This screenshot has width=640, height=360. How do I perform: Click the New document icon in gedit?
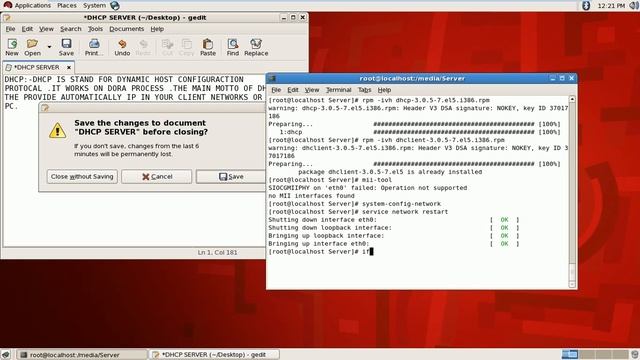click(12, 47)
